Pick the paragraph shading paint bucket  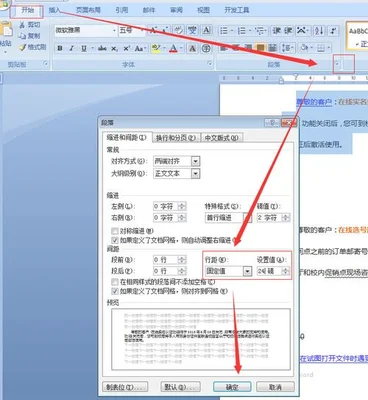(x=304, y=48)
